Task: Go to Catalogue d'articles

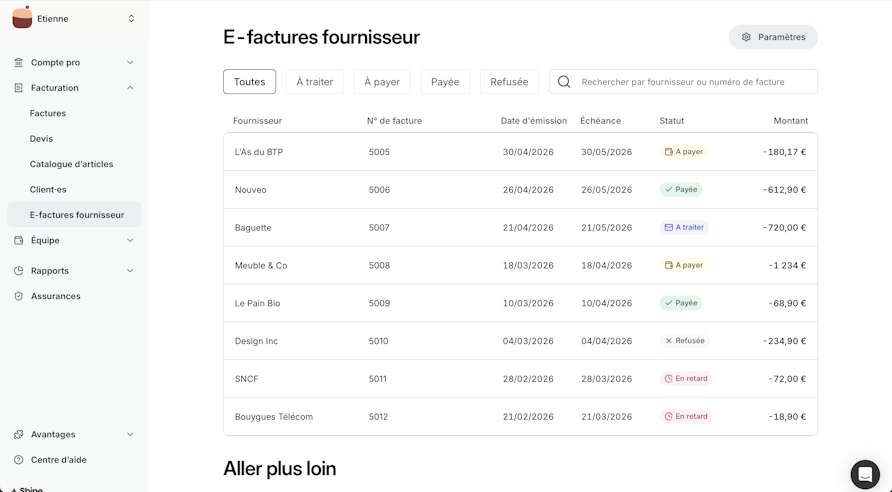Action: click(x=71, y=164)
